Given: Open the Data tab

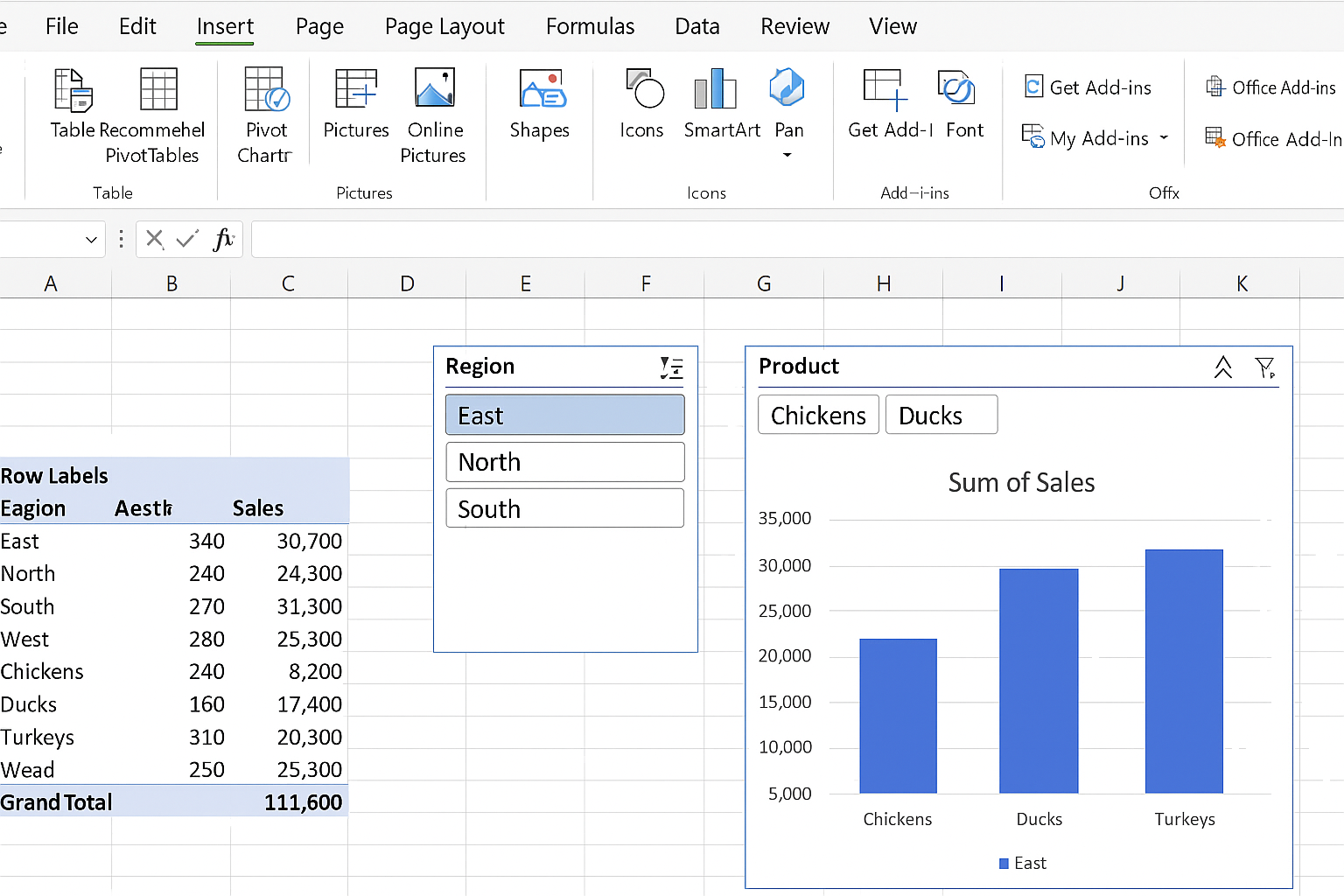Looking at the screenshot, I should [x=696, y=26].
